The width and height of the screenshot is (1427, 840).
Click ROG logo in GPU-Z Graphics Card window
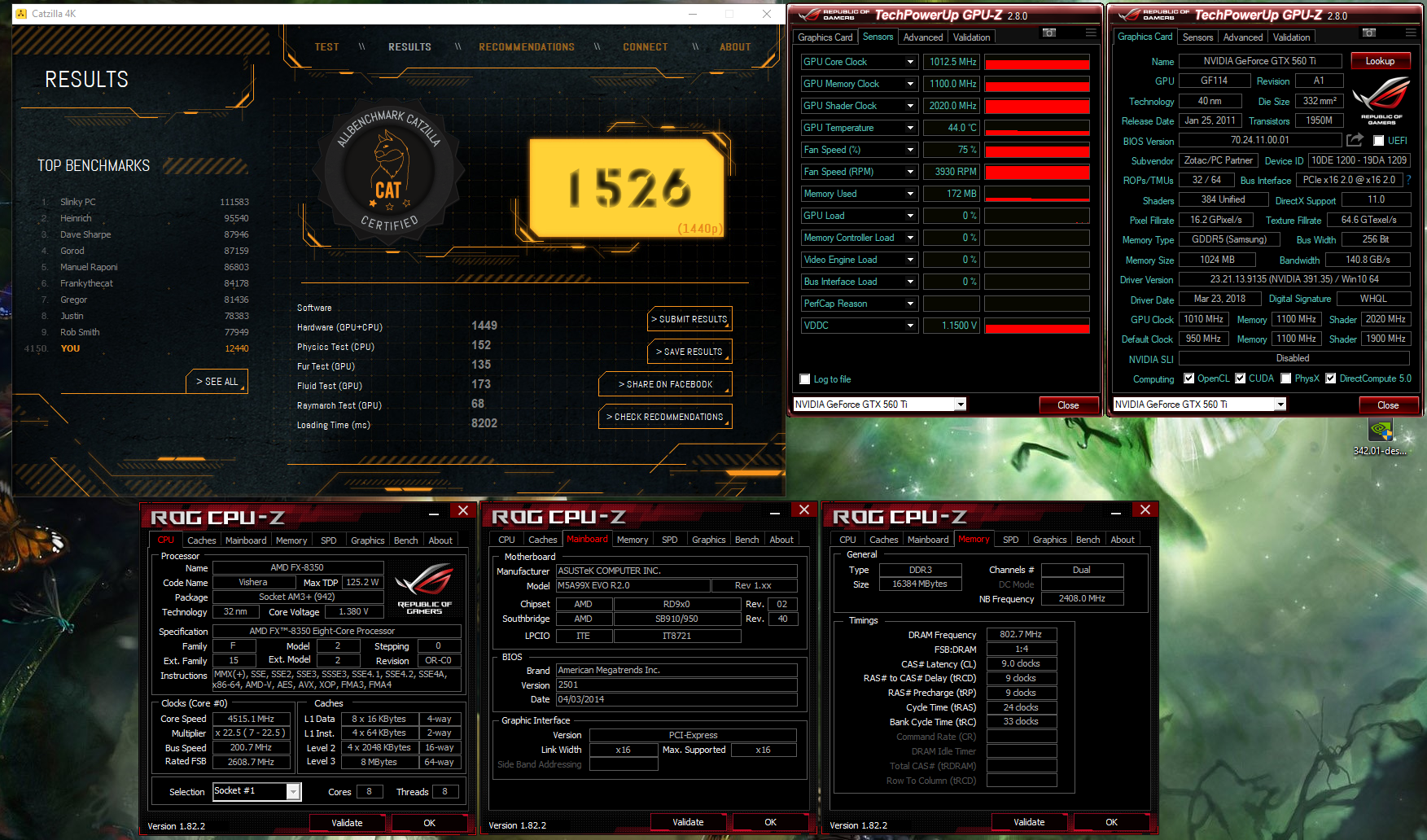coord(1381,99)
